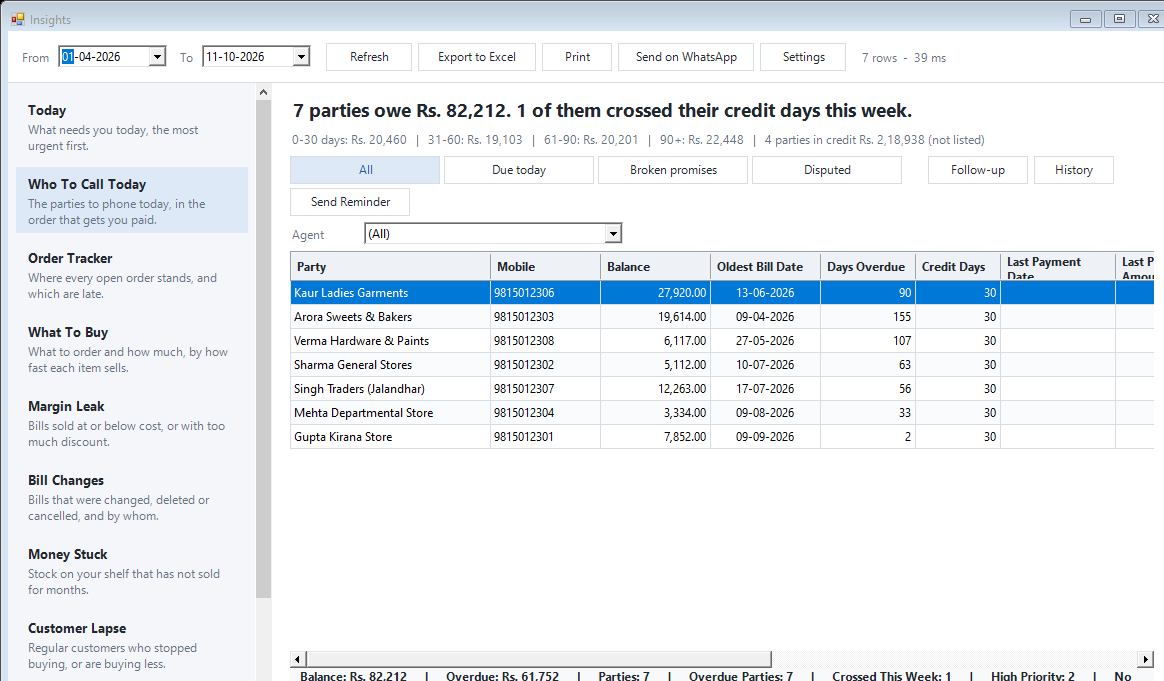The width and height of the screenshot is (1164, 681).
Task: Open Margin Leak in sidebar
Action: 132,423
